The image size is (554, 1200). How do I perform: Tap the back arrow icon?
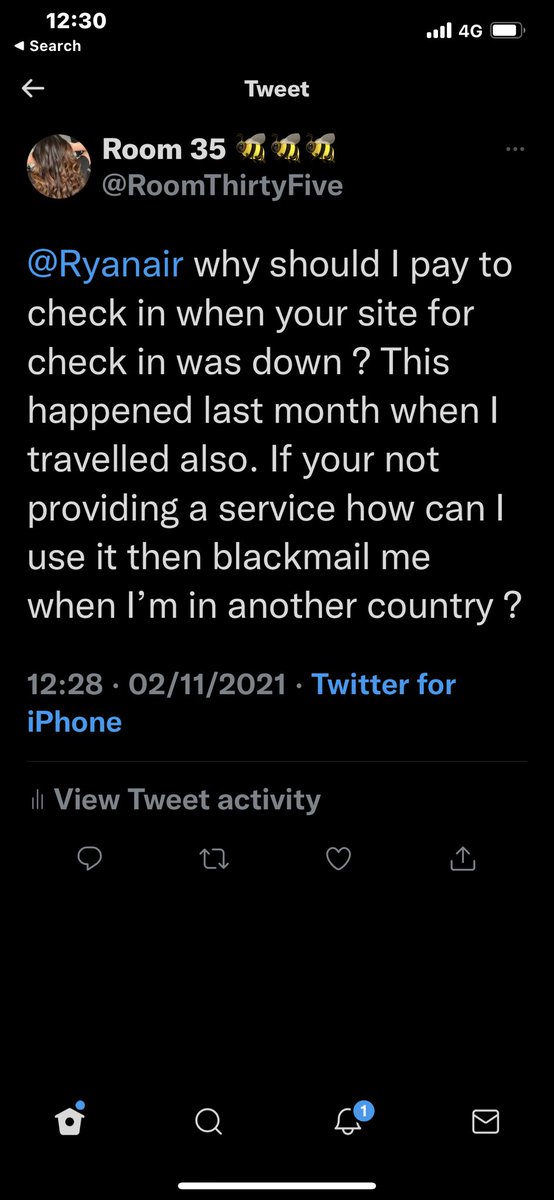[x=33, y=89]
